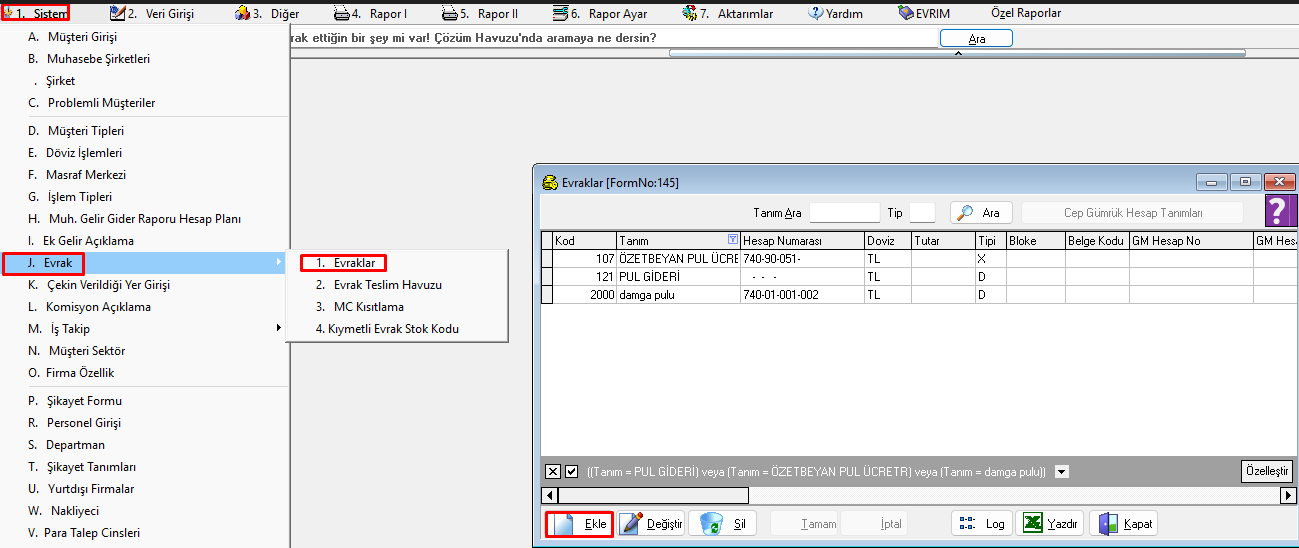Screen dimensions: 1299x548
Task: Sort by the Belge Kodu column header
Action: [1097, 240]
